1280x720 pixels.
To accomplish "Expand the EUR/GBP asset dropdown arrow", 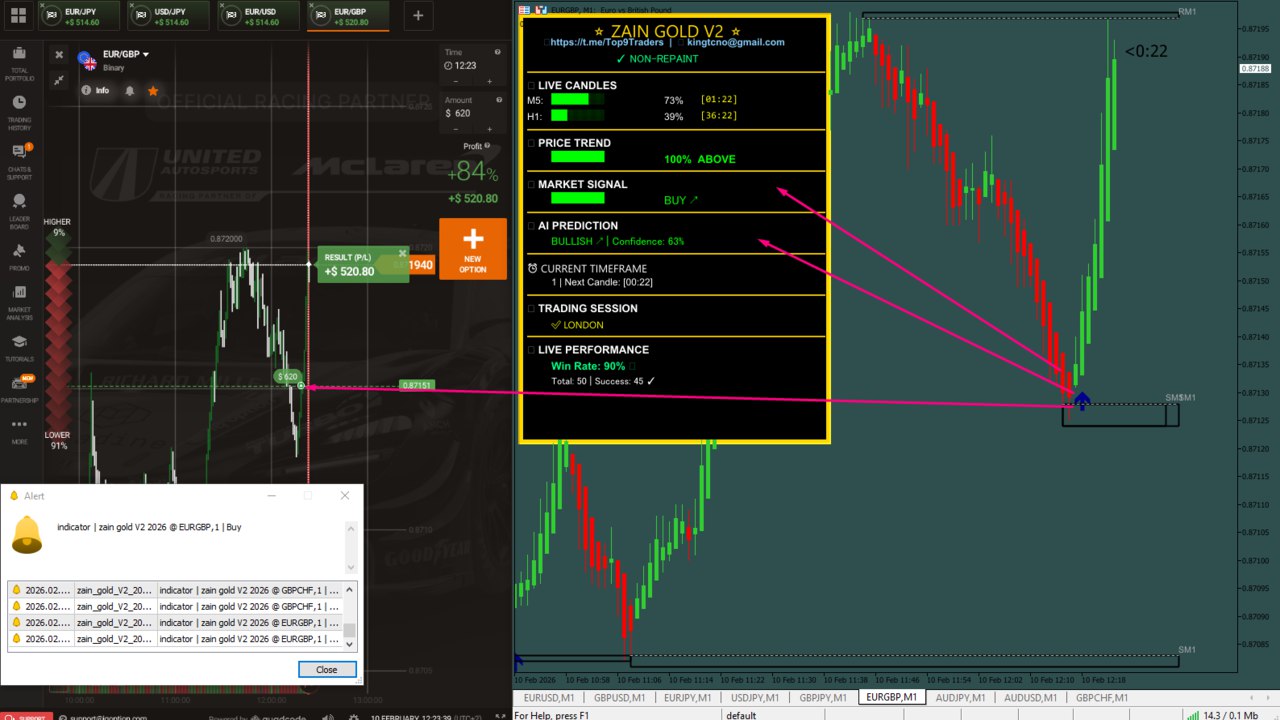I will click(146, 54).
